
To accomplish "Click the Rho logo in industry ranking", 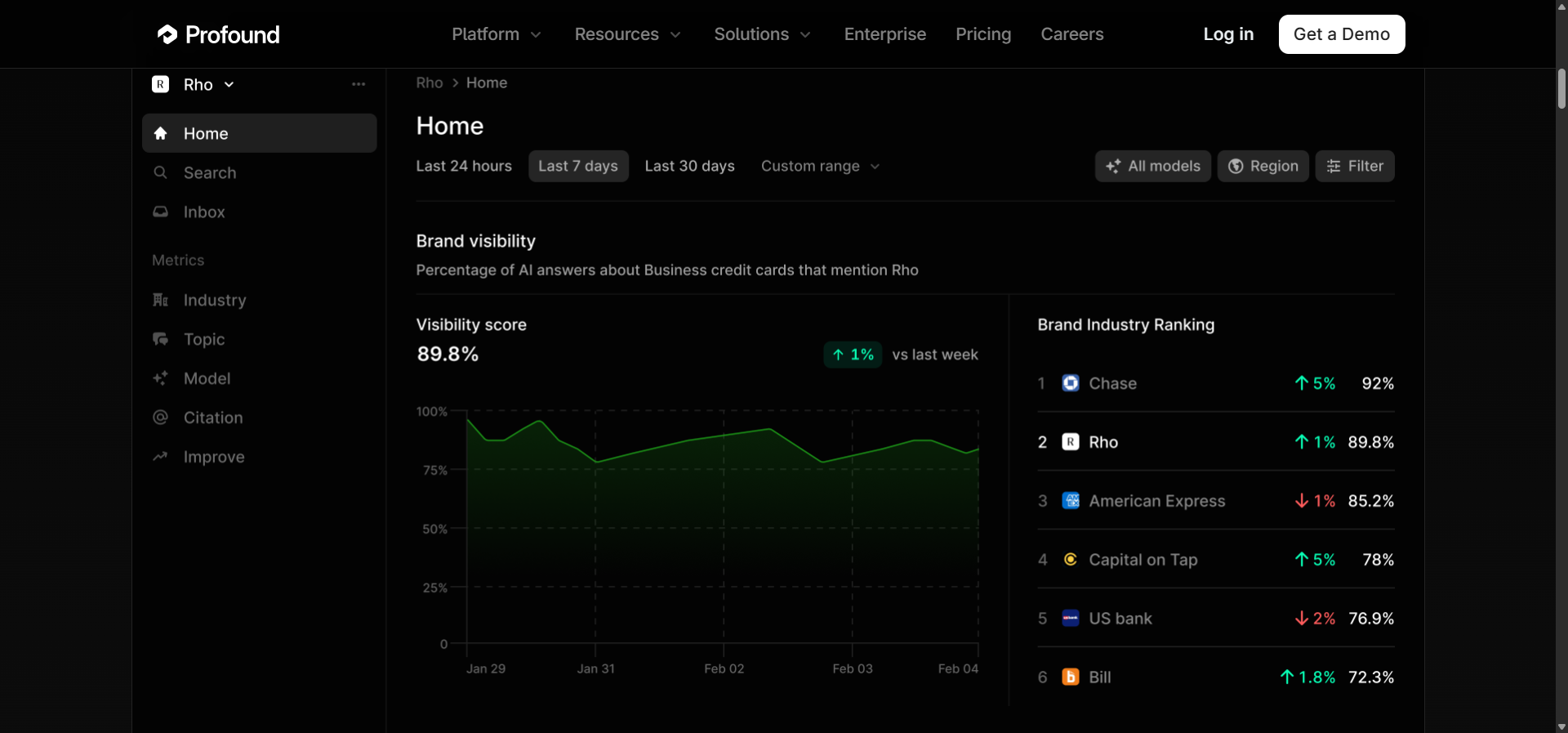I will pyautogui.click(x=1071, y=442).
